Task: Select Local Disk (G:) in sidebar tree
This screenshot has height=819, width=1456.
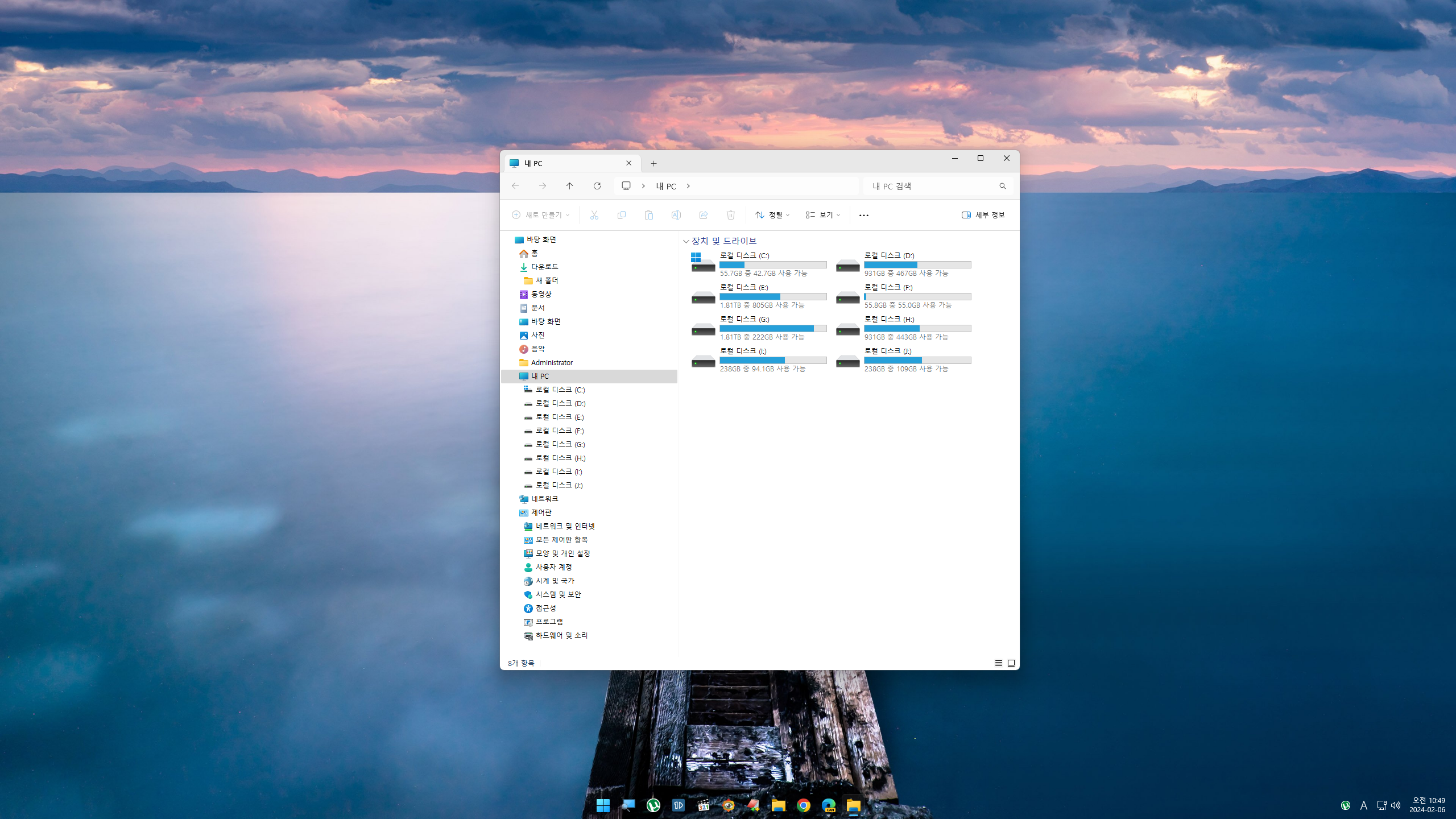Action: tap(560, 444)
